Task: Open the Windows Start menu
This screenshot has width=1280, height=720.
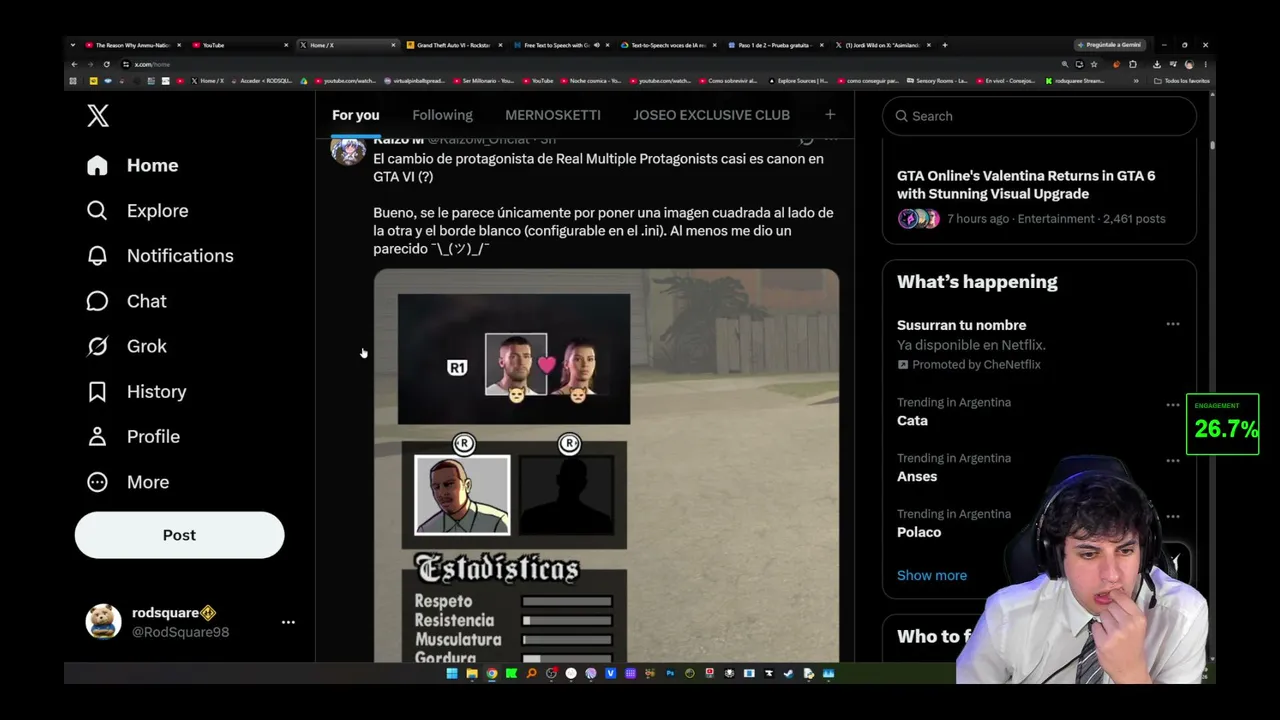Action: (452, 674)
